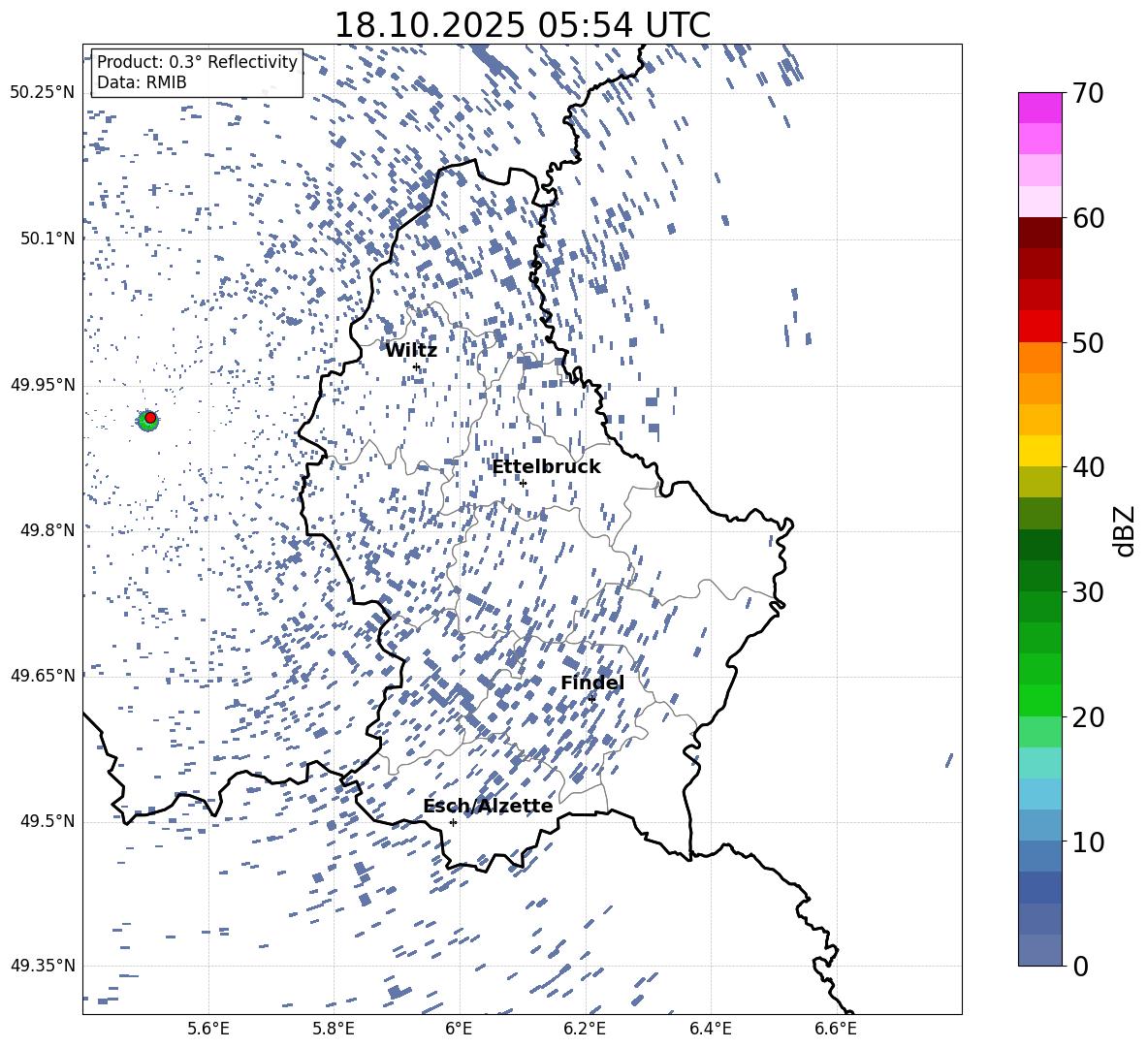Click the 50 dBZ colorbar tick label

pyautogui.click(x=1088, y=343)
